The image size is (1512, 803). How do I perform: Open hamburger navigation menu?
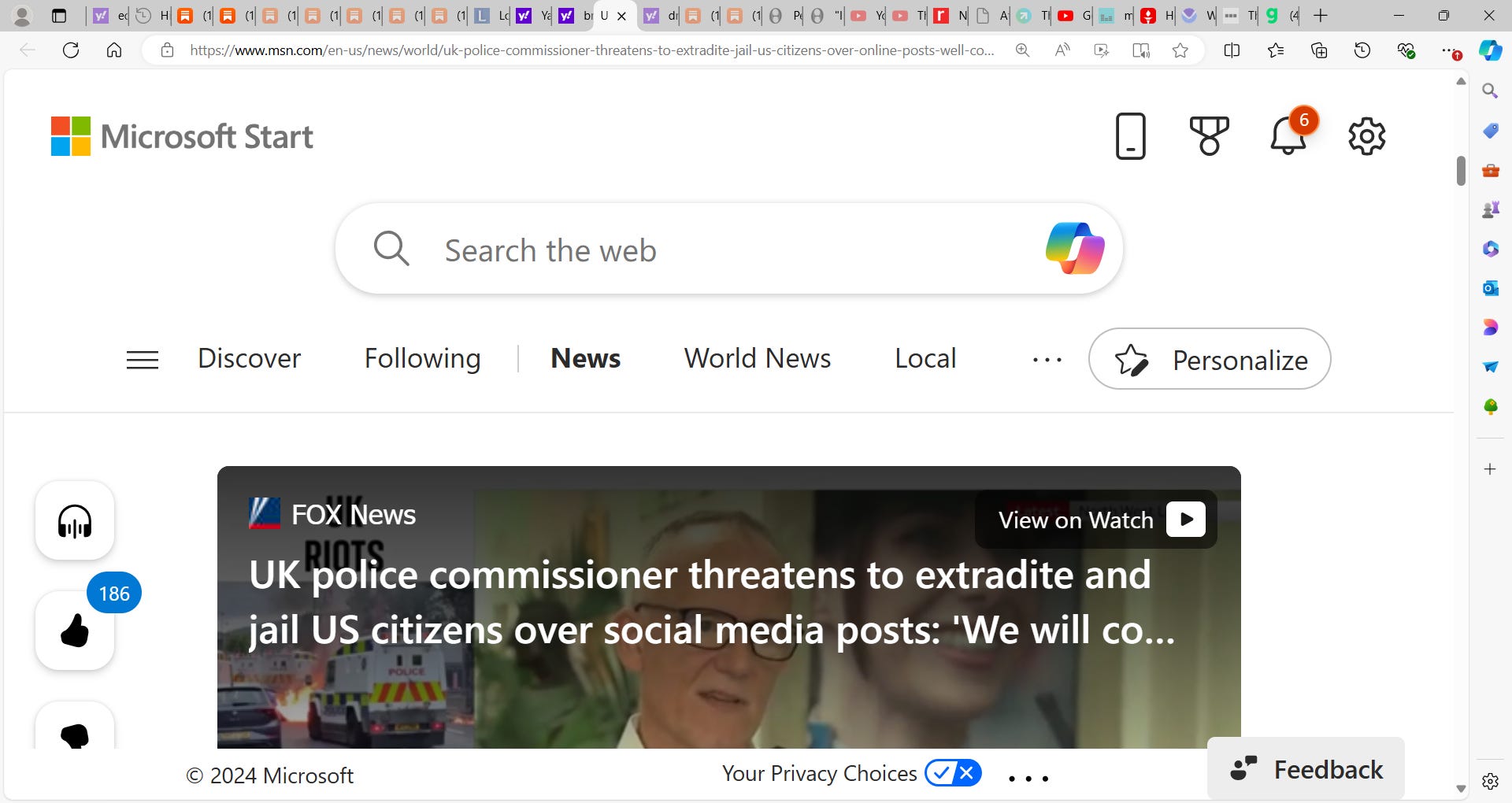(x=143, y=360)
